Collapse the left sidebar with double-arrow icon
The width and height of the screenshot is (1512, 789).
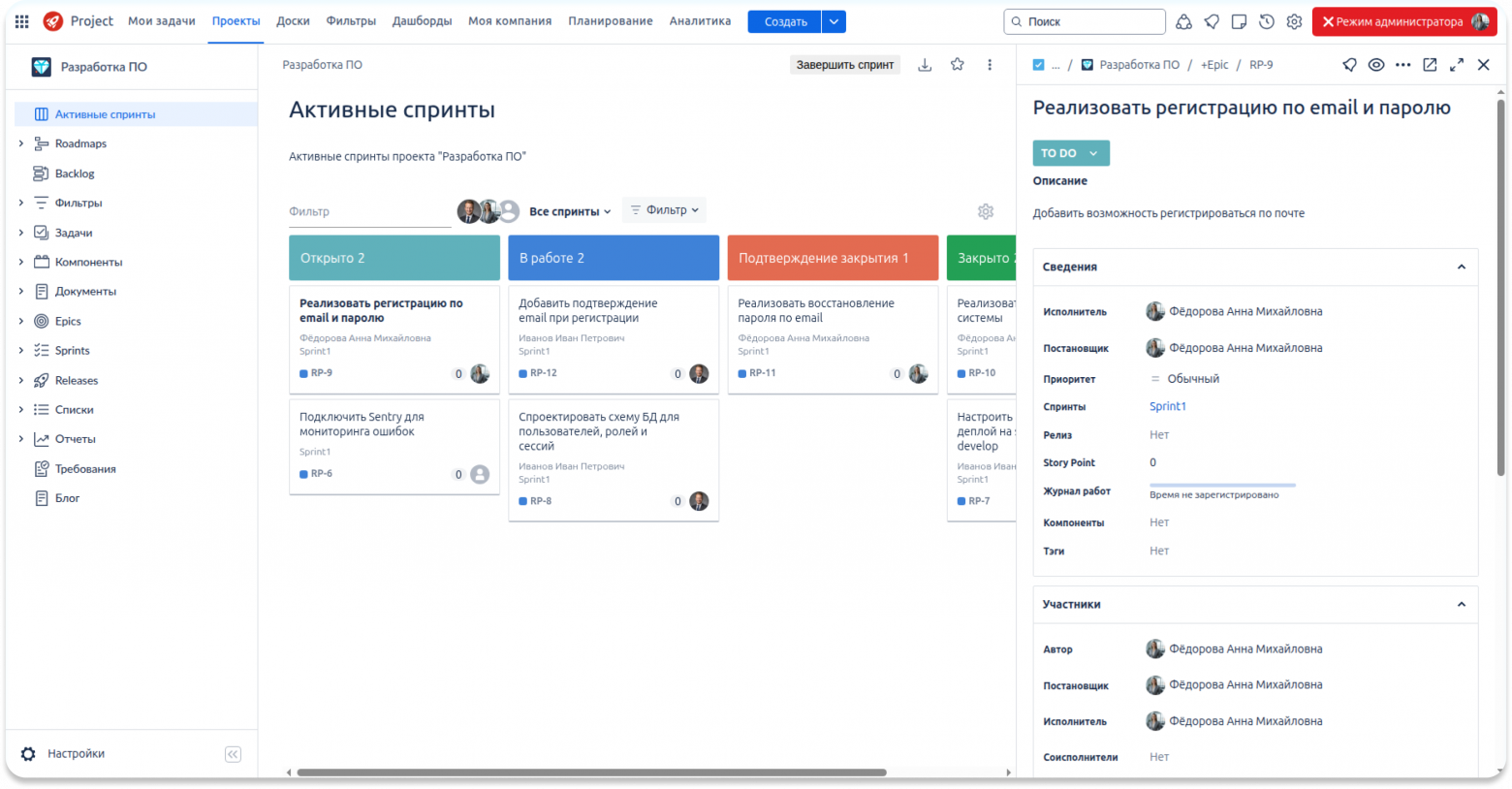click(233, 754)
